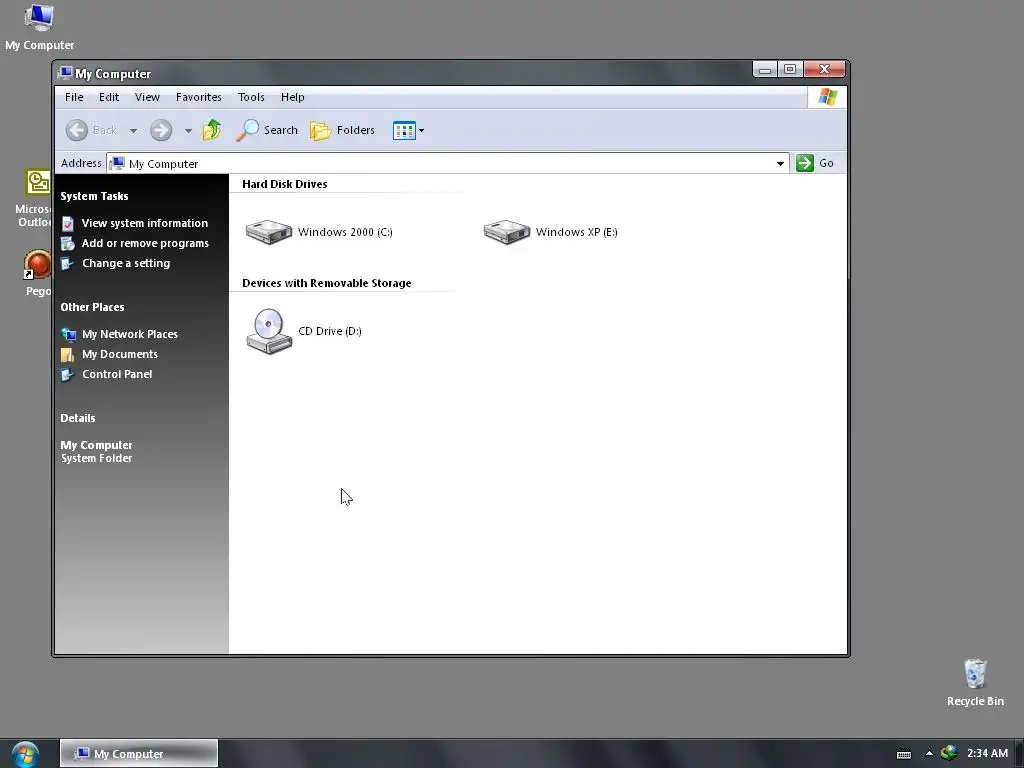Image resolution: width=1024 pixels, height=768 pixels.
Task: Click the Forward arrow button
Action: pos(161,130)
